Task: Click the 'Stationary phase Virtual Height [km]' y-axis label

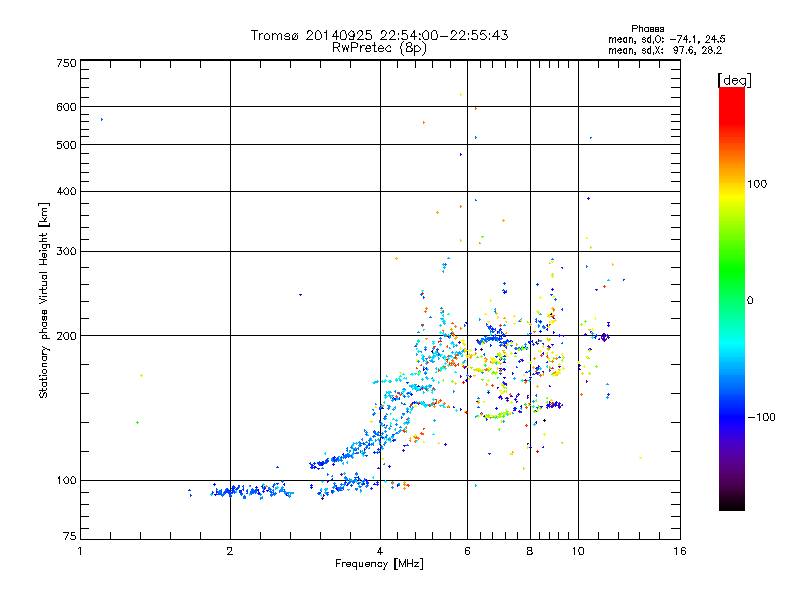Action: click(44, 300)
